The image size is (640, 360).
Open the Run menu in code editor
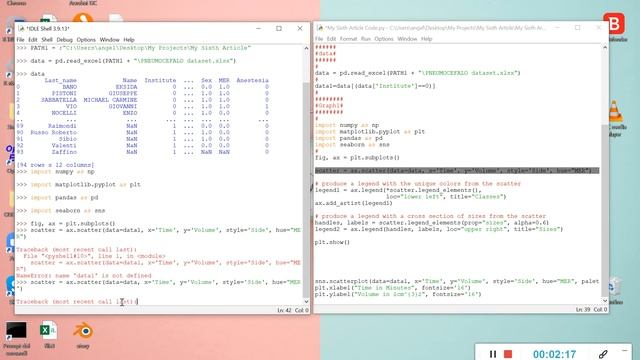pyautogui.click(x=366, y=39)
